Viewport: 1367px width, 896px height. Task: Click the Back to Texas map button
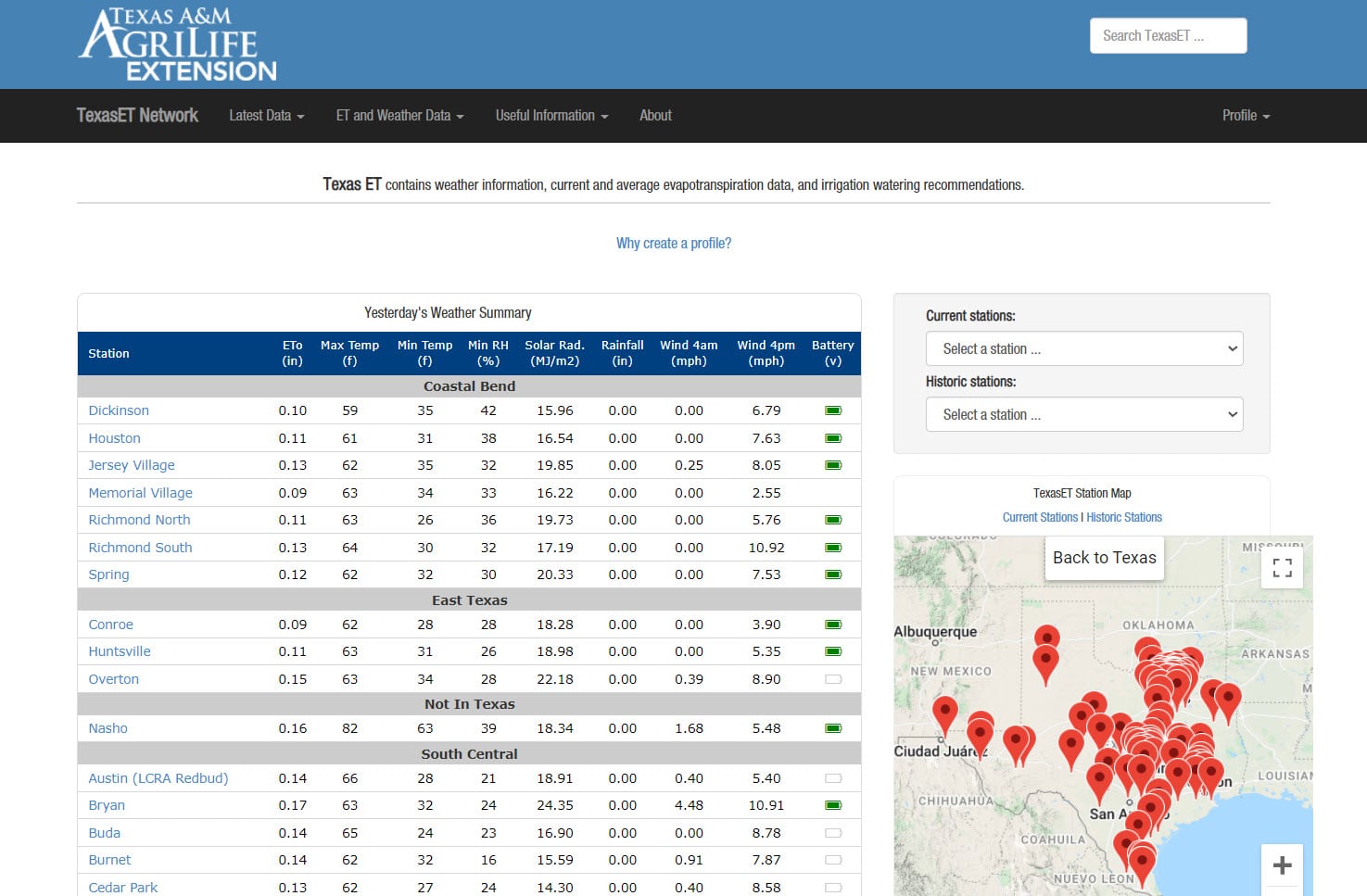1104,558
